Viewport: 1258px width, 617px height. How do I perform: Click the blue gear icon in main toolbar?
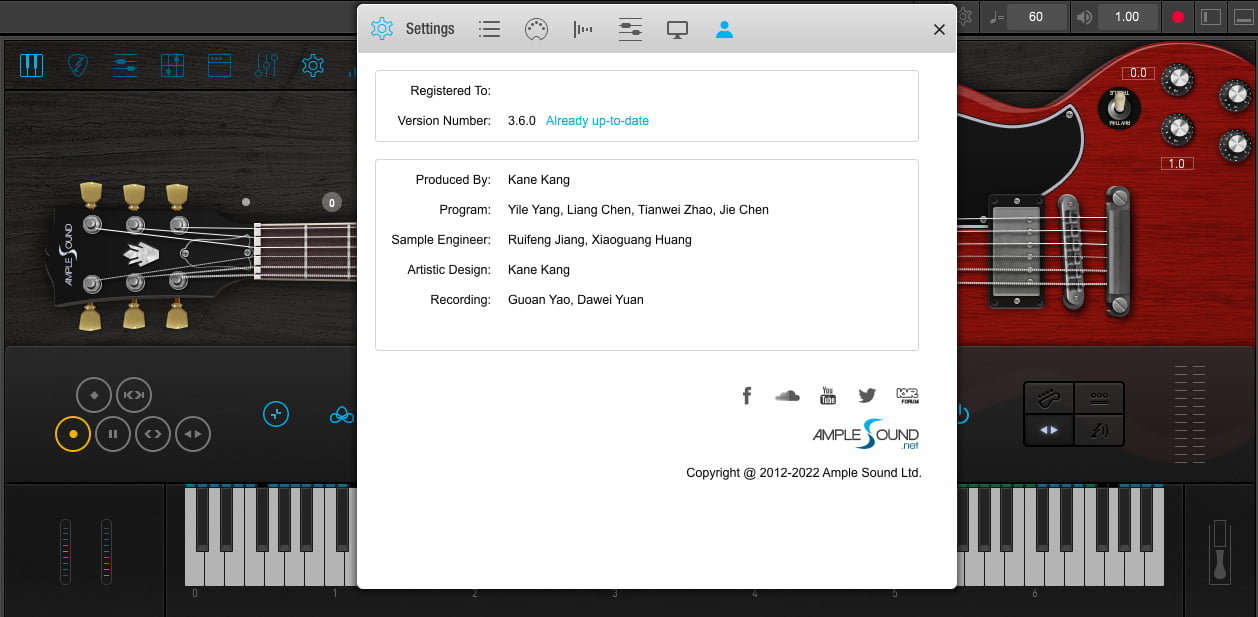pos(313,66)
